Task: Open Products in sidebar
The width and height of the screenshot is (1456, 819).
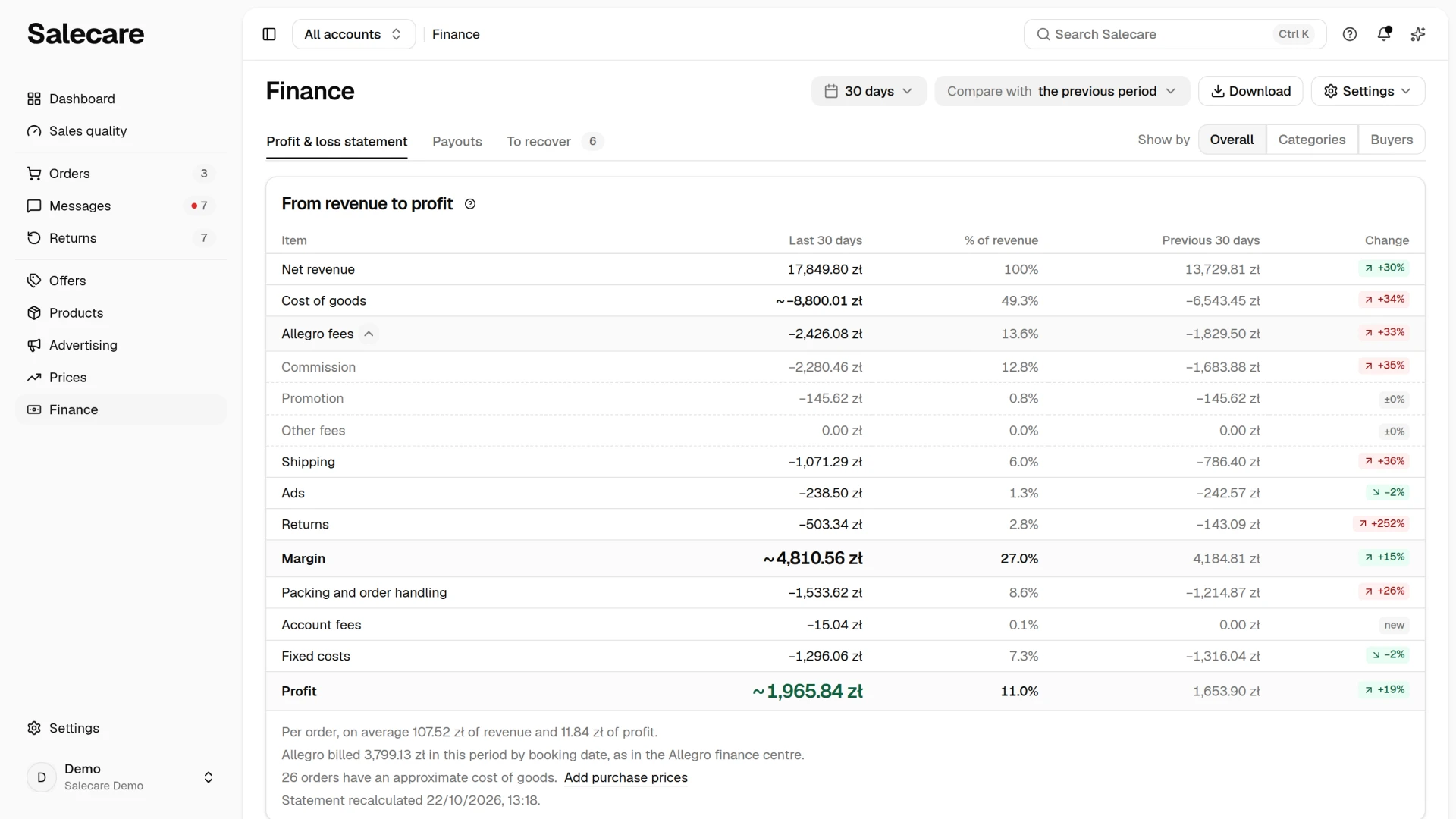Action: pyautogui.click(x=121, y=313)
